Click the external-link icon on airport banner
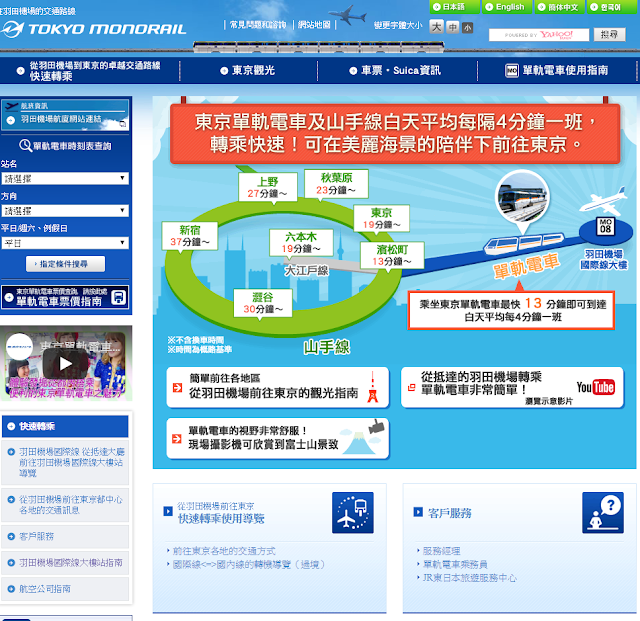 (x=123, y=124)
